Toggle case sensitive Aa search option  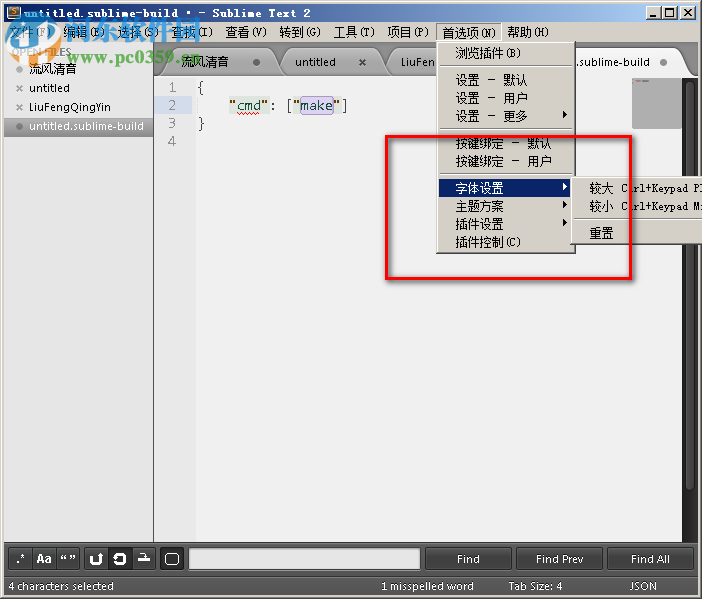click(x=44, y=559)
